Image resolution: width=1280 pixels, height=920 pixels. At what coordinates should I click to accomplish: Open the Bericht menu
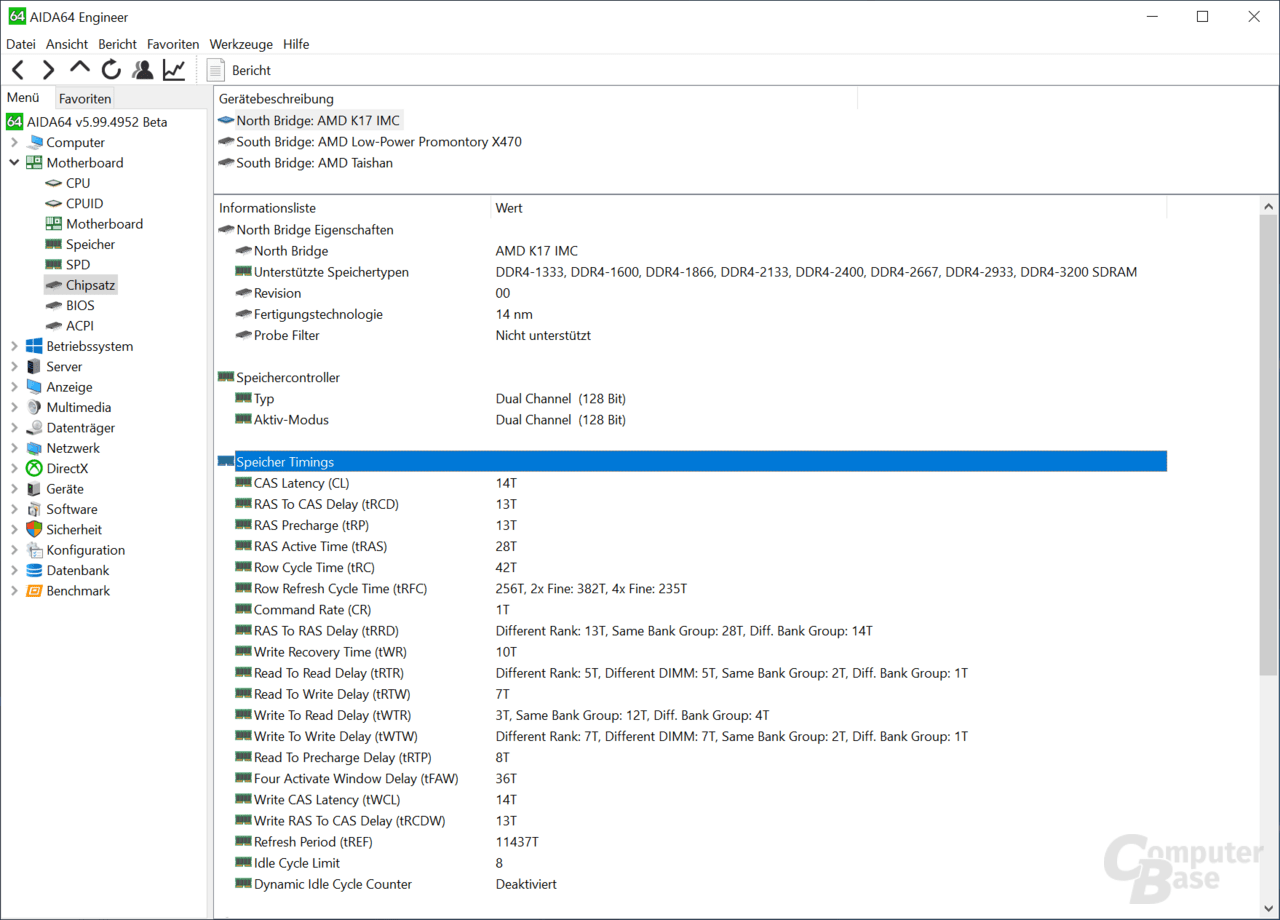[118, 44]
